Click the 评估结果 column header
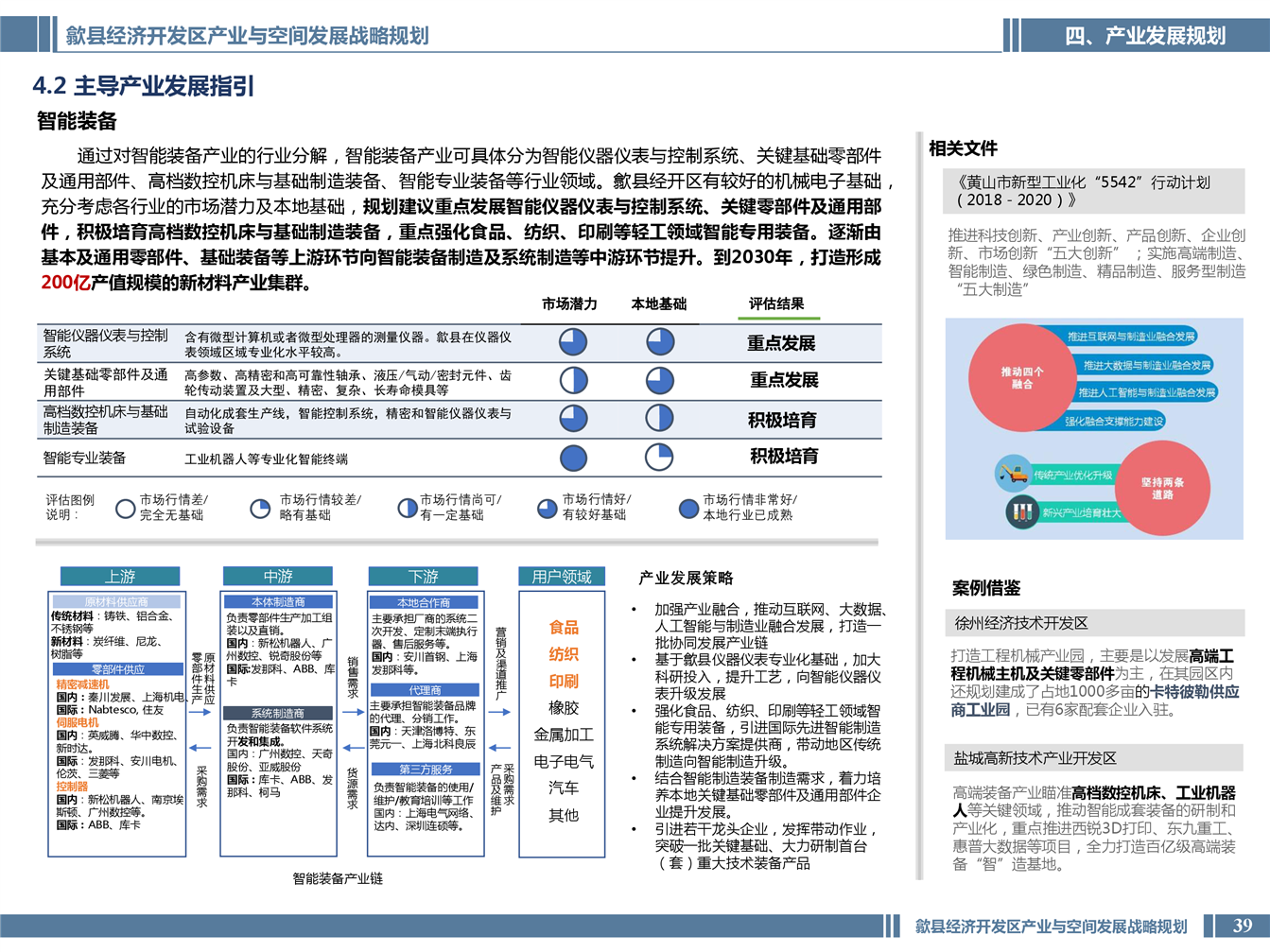Screen dimensions: 1270x952 [776, 303]
